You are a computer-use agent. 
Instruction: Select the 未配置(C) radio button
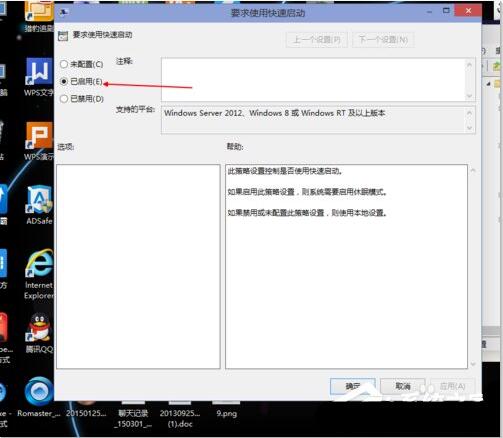click(x=64, y=64)
